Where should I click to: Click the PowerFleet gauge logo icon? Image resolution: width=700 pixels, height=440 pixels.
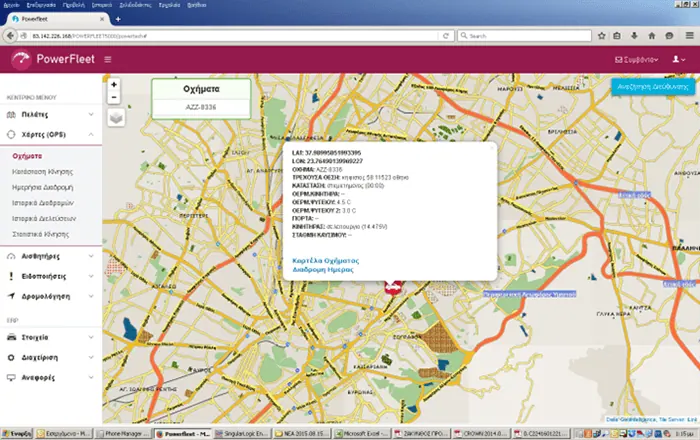point(21,59)
